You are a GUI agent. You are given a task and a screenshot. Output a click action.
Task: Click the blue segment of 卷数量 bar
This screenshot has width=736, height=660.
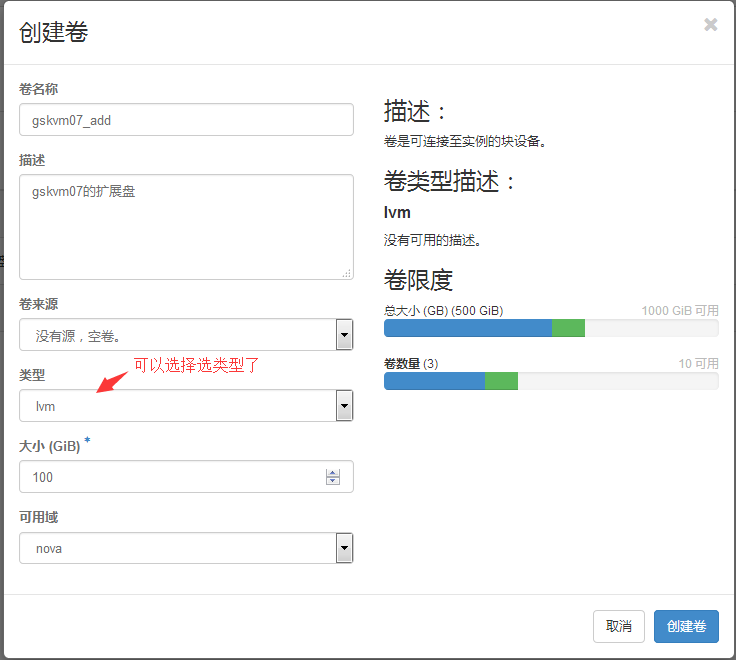click(434, 380)
